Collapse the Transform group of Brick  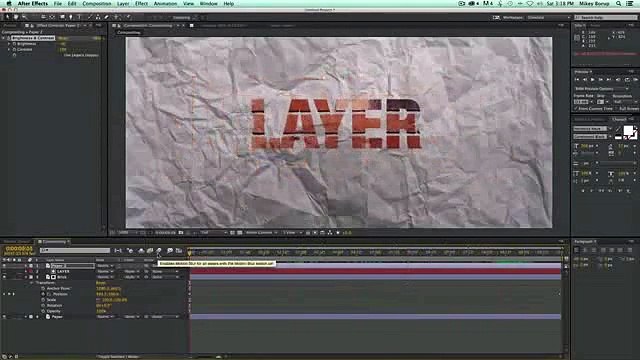pos(31,282)
